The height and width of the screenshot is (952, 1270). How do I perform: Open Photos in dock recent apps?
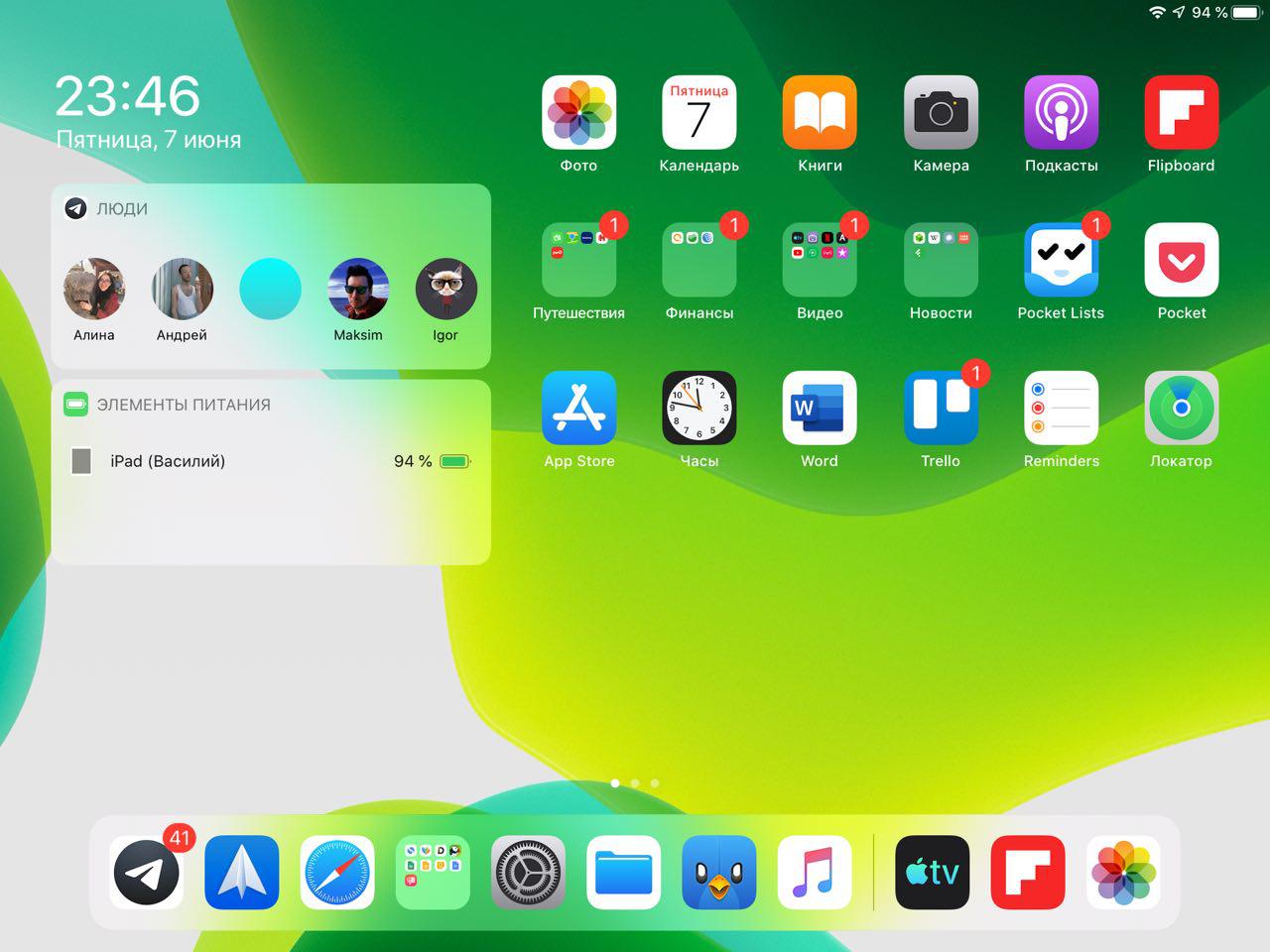click(1123, 873)
